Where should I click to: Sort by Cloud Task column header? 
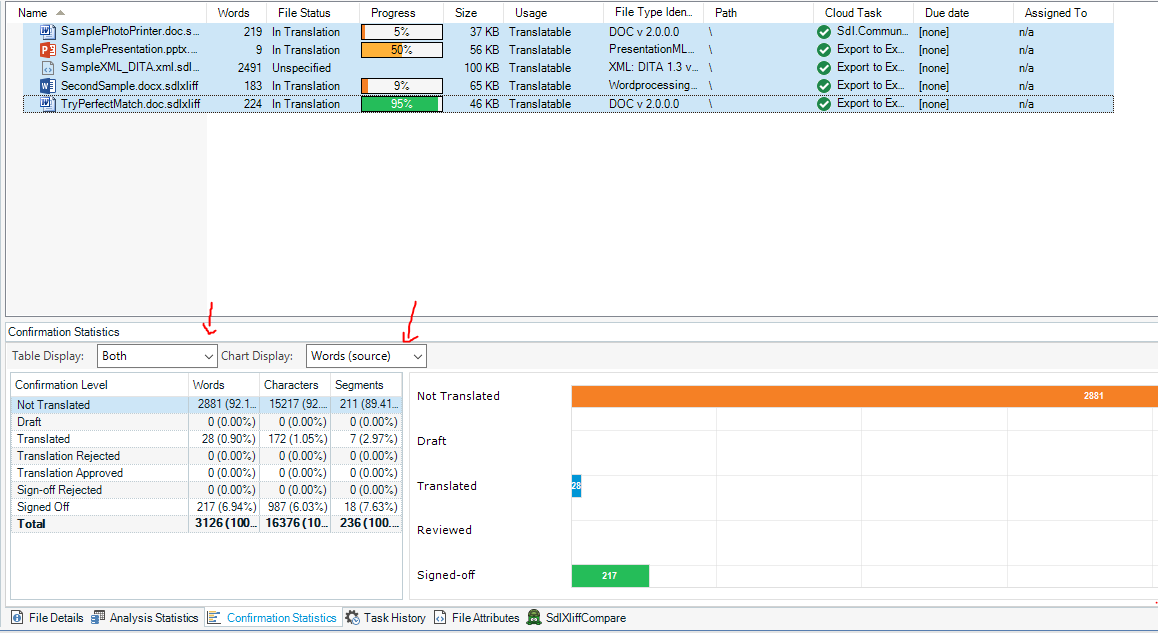pyautogui.click(x=863, y=13)
